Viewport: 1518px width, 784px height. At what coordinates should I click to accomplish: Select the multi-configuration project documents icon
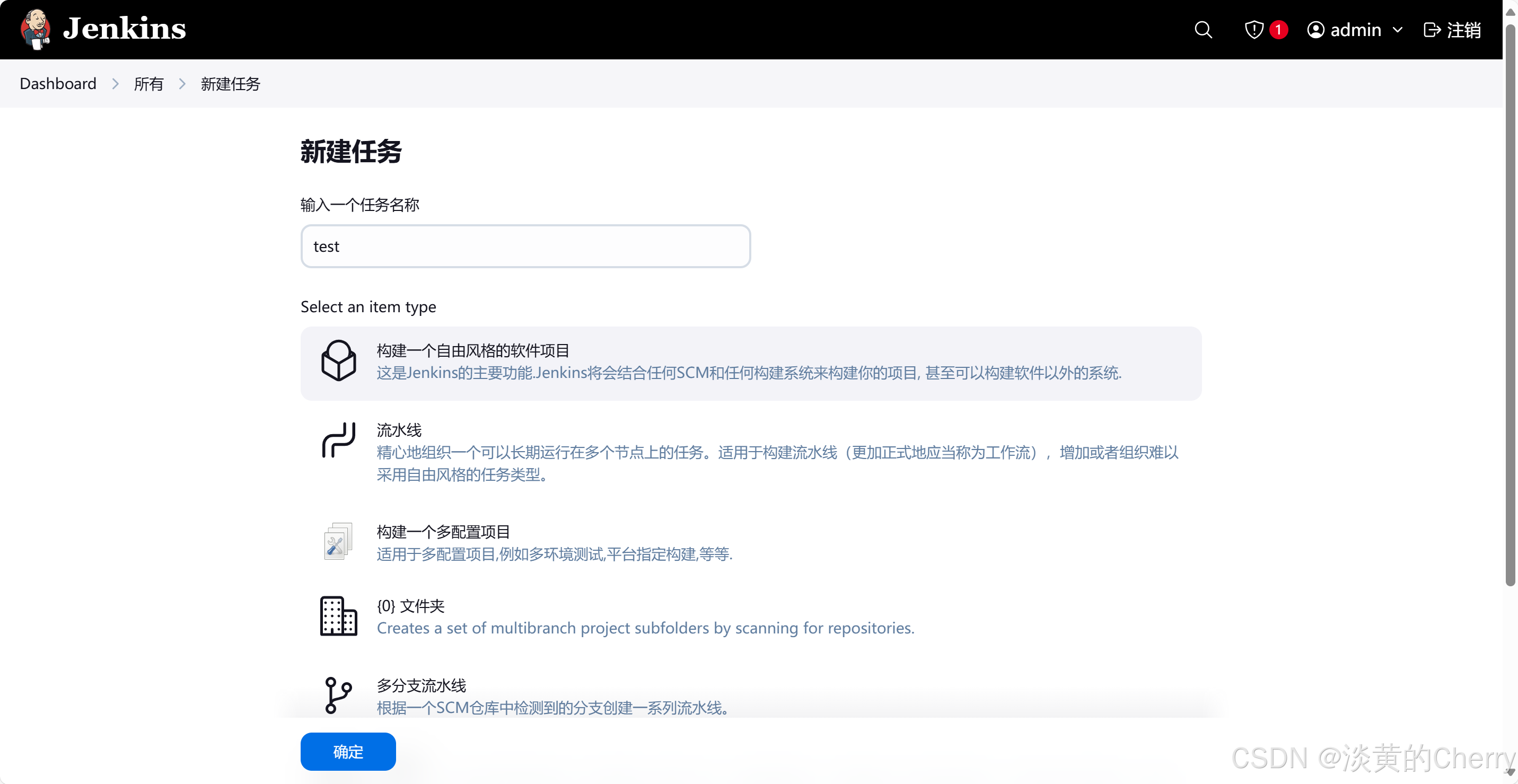point(338,541)
